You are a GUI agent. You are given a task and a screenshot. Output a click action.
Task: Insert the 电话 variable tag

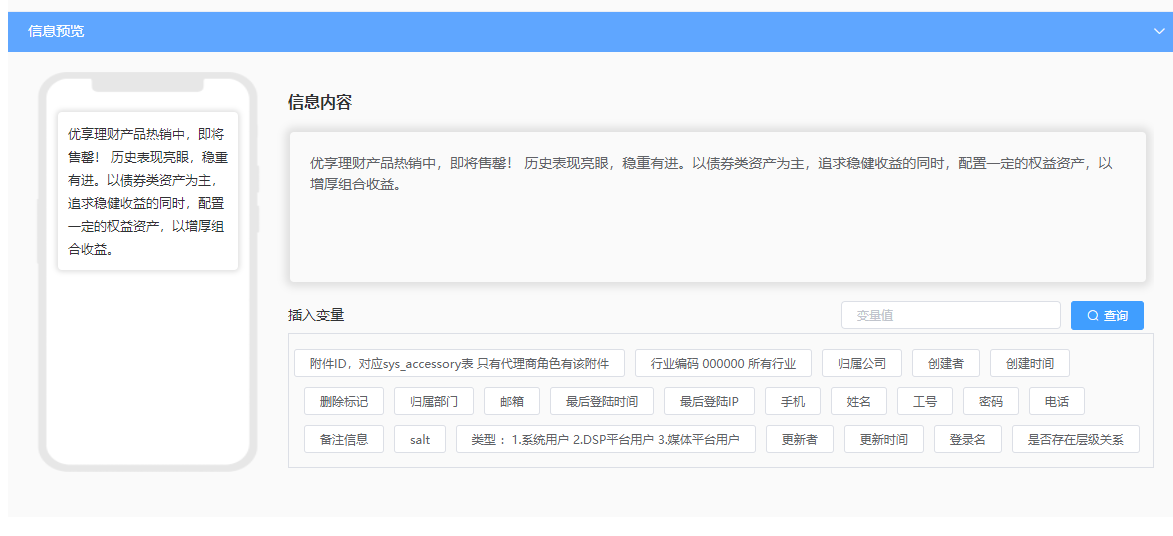point(1057,401)
